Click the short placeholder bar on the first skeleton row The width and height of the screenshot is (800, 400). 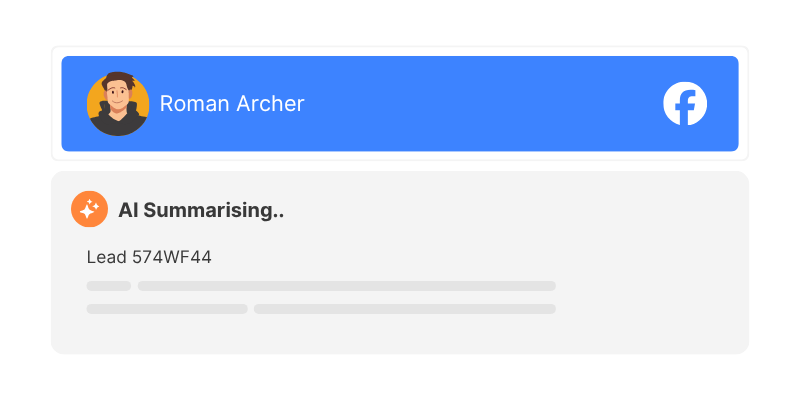click(x=109, y=286)
